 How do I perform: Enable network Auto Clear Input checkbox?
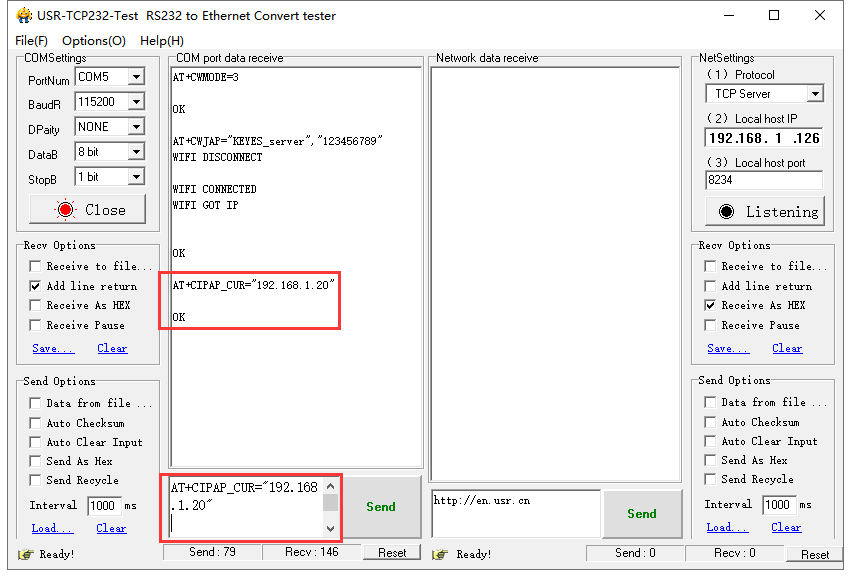(710, 441)
